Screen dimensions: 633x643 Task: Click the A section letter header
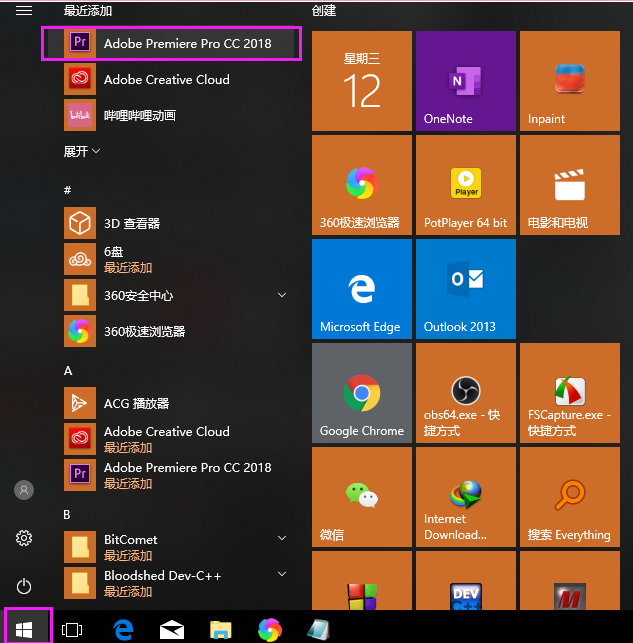click(68, 371)
